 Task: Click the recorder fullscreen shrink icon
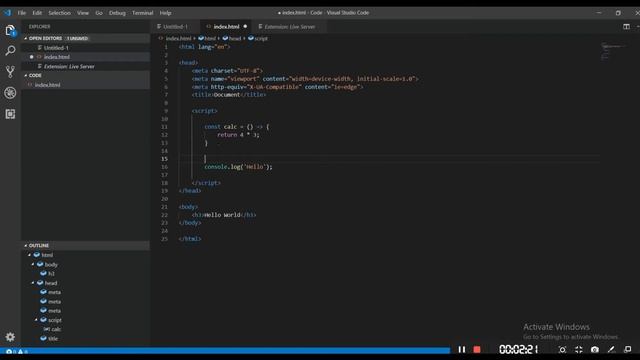[579, 350]
